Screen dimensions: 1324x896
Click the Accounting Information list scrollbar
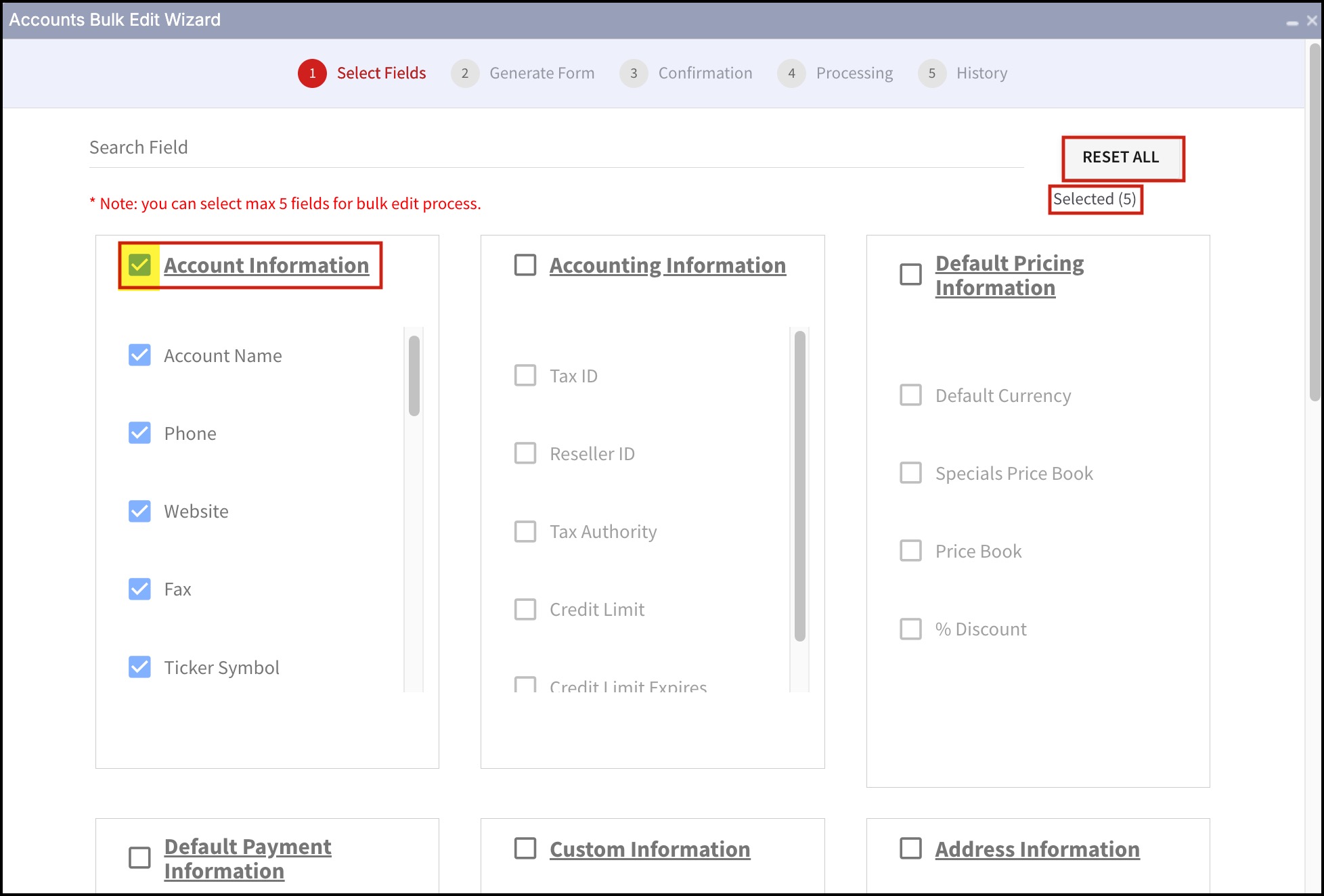799,485
